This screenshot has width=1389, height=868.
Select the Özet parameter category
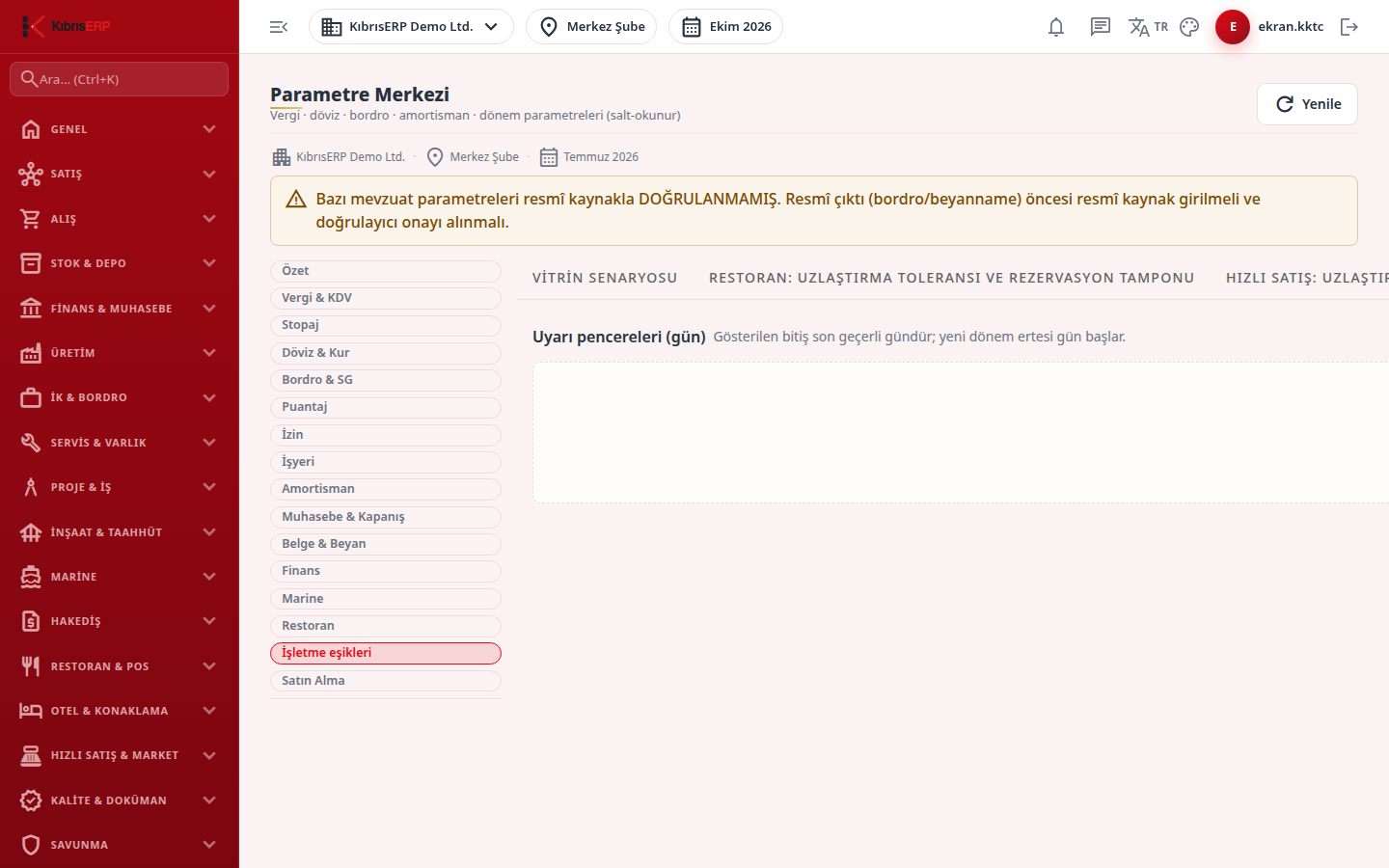[x=386, y=271]
